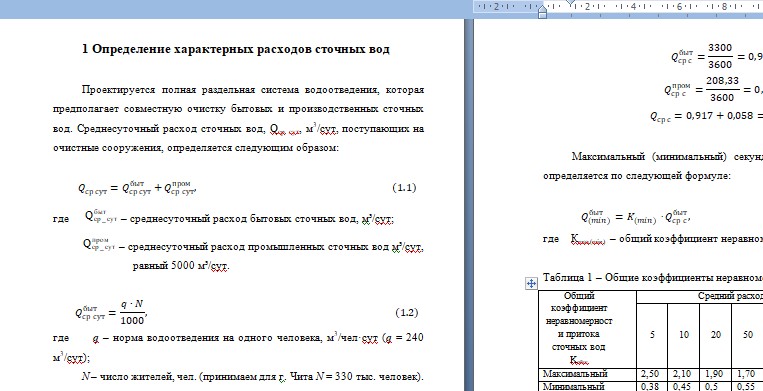Click table cell "0,45"

click(684, 386)
